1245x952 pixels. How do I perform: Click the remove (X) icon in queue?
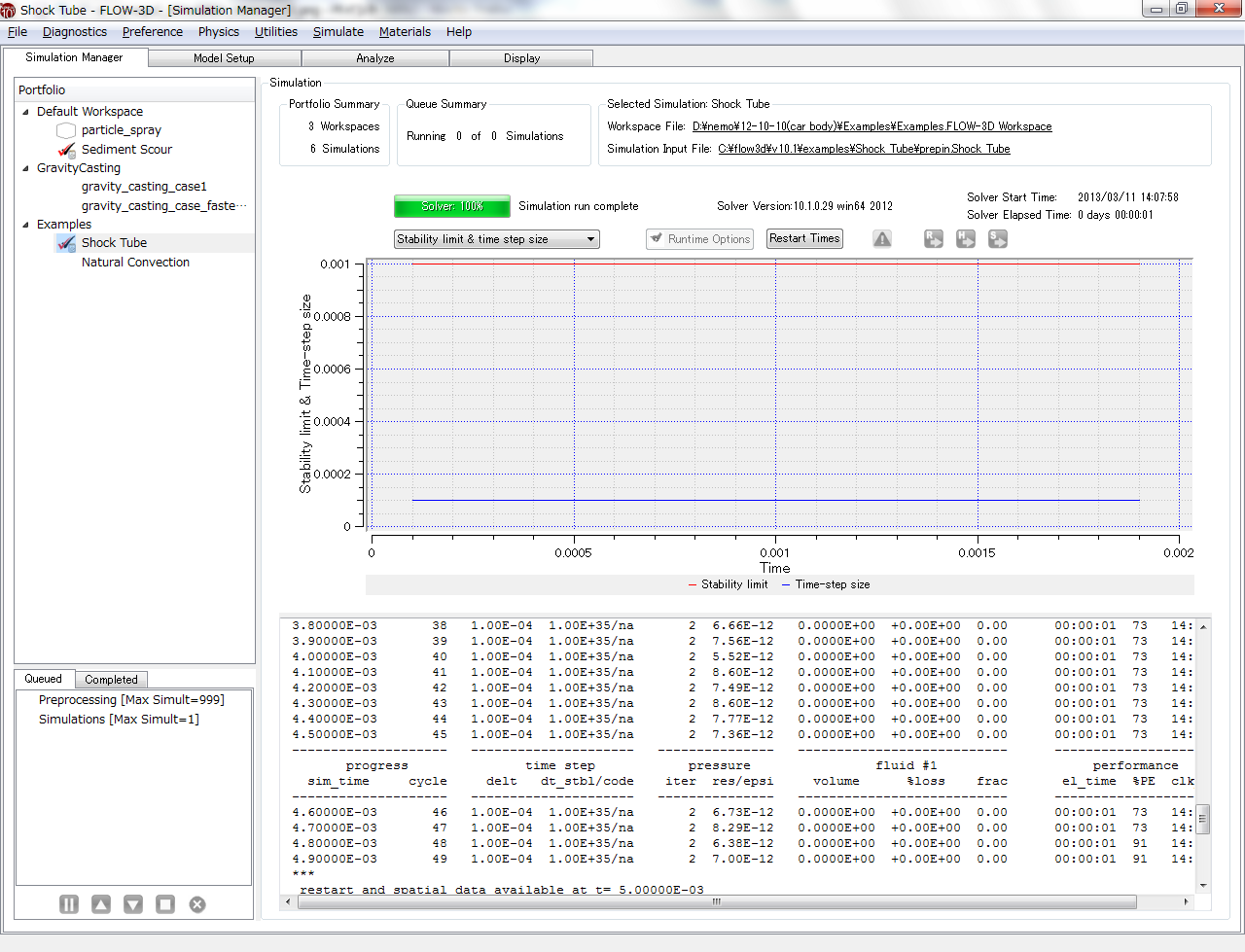[x=197, y=904]
